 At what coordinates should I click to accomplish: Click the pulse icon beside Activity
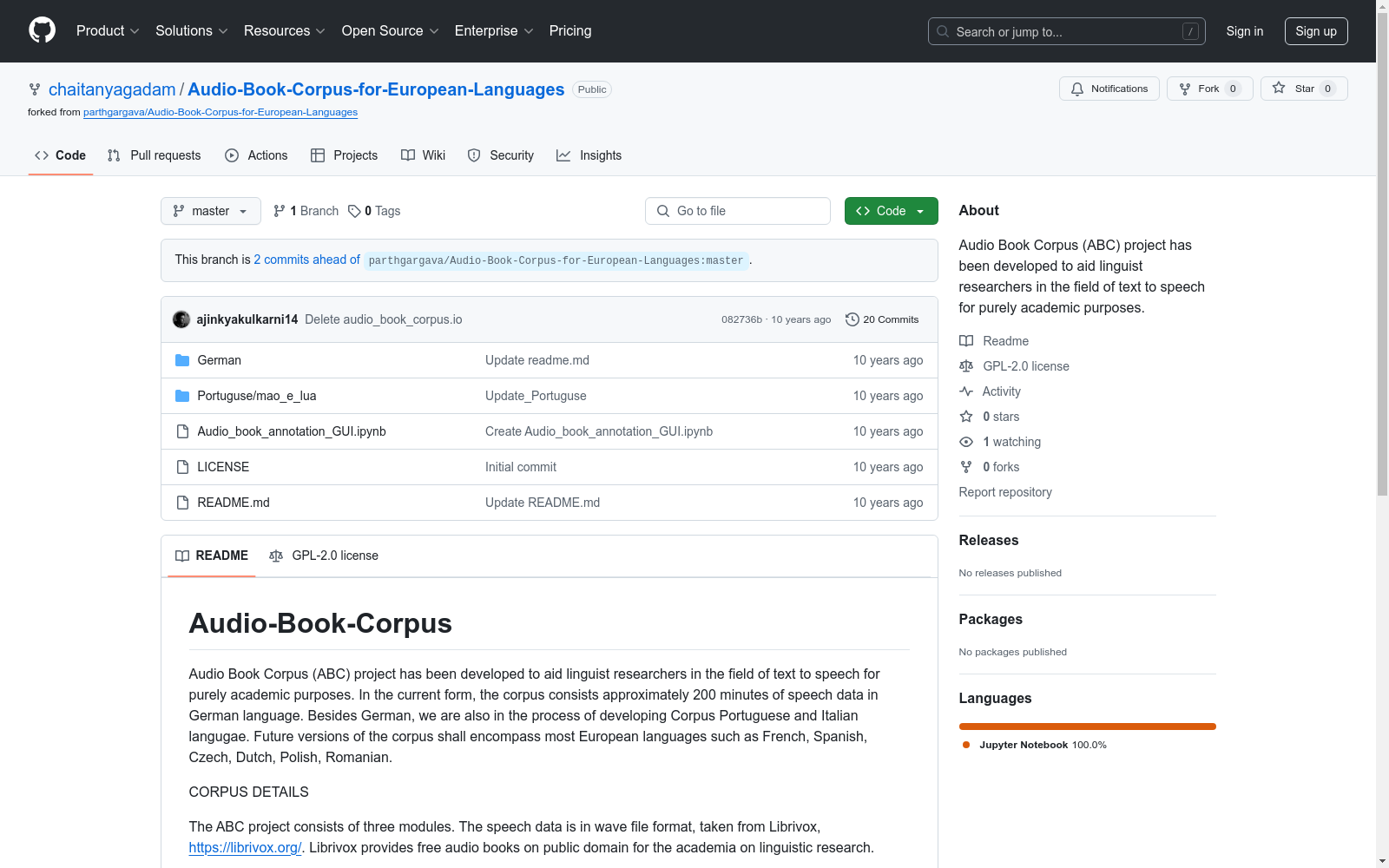point(966,391)
